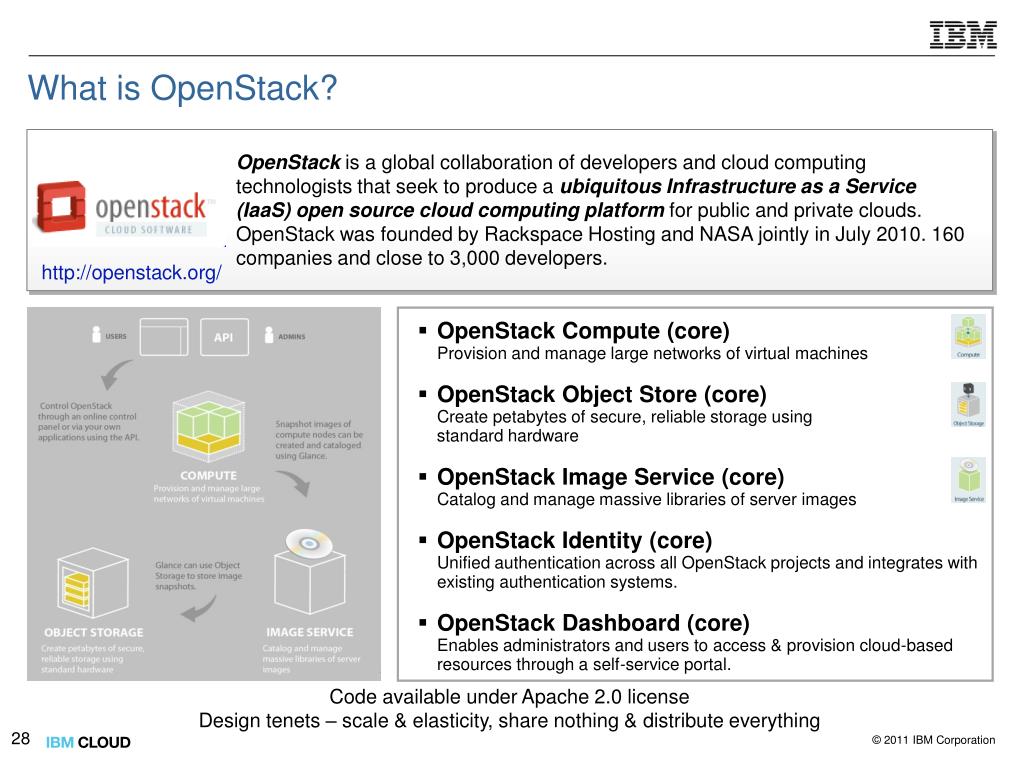Click the IBM logo in the corner
This screenshot has width=1024, height=768.
pos(963,35)
